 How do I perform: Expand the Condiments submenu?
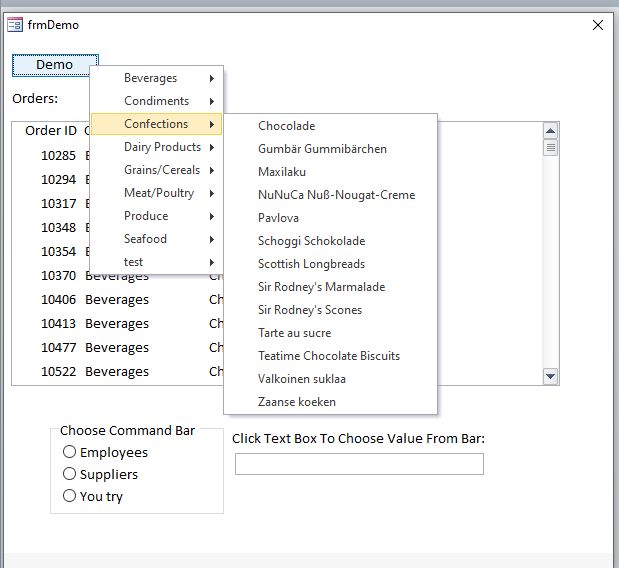click(x=156, y=101)
